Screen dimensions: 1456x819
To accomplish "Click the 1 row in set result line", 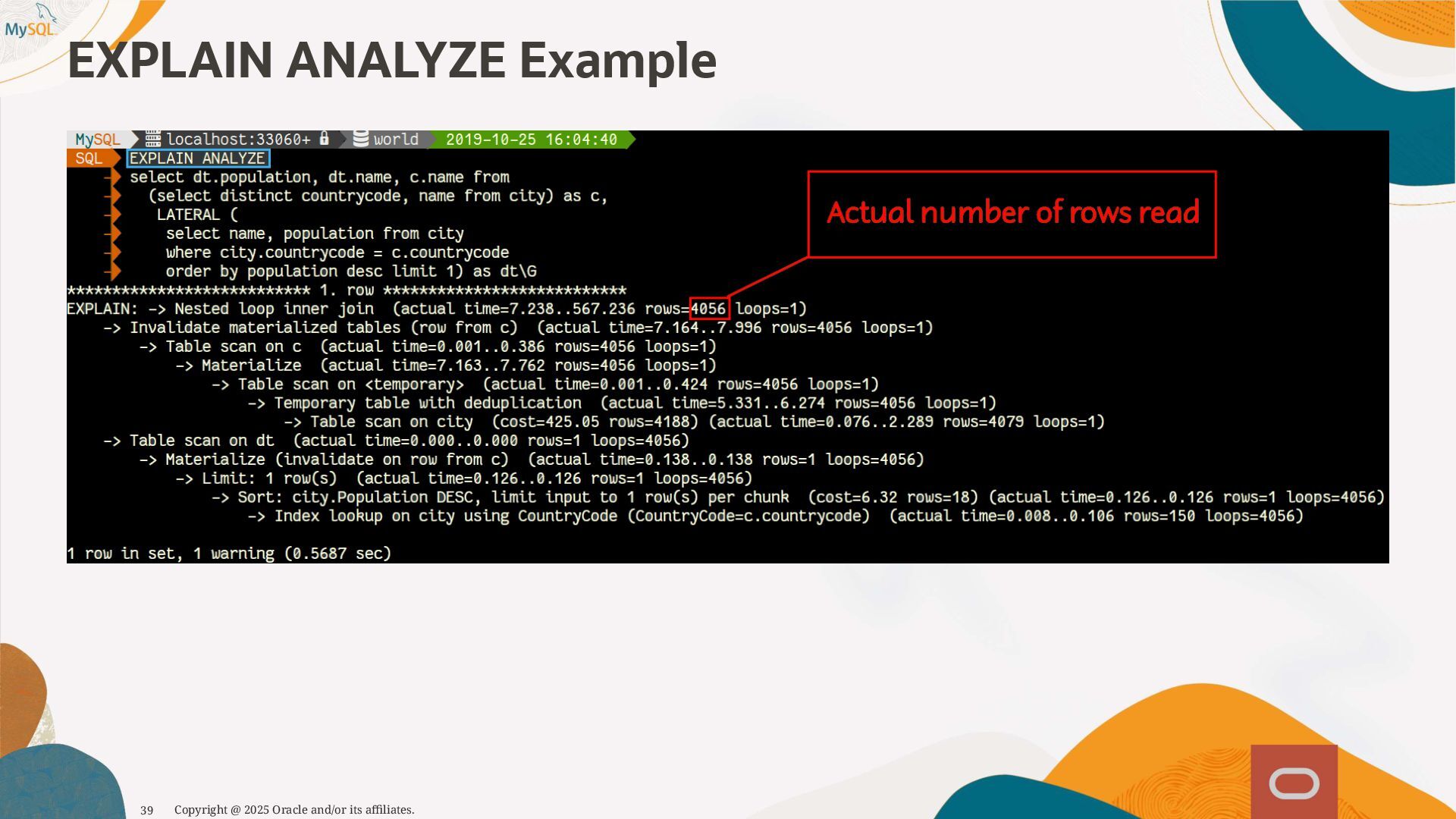I will [229, 554].
